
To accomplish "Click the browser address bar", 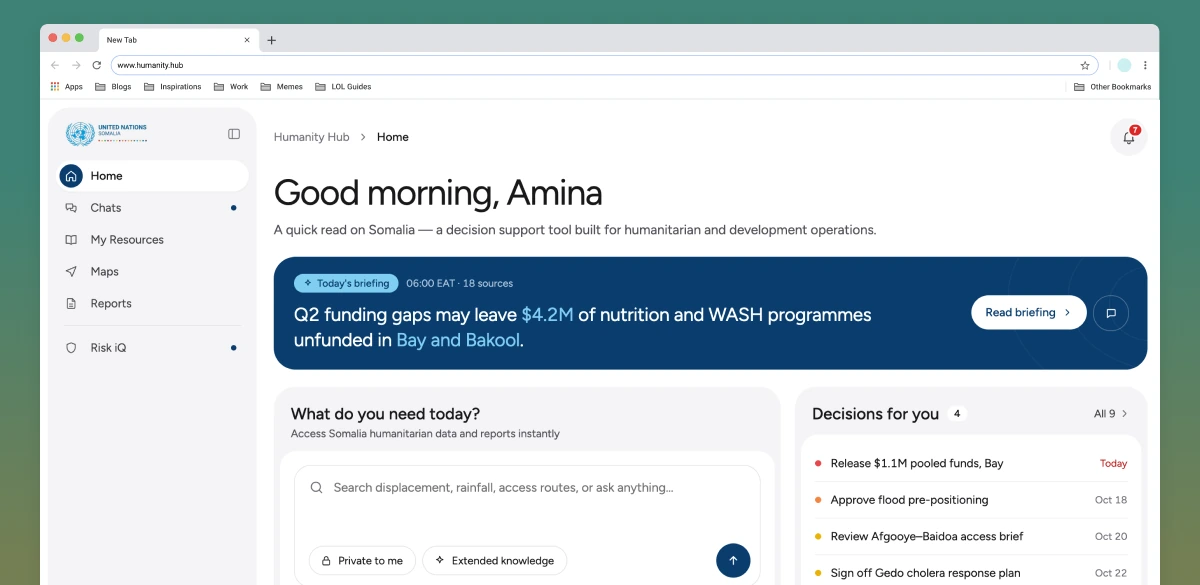I will pyautogui.click(x=604, y=65).
